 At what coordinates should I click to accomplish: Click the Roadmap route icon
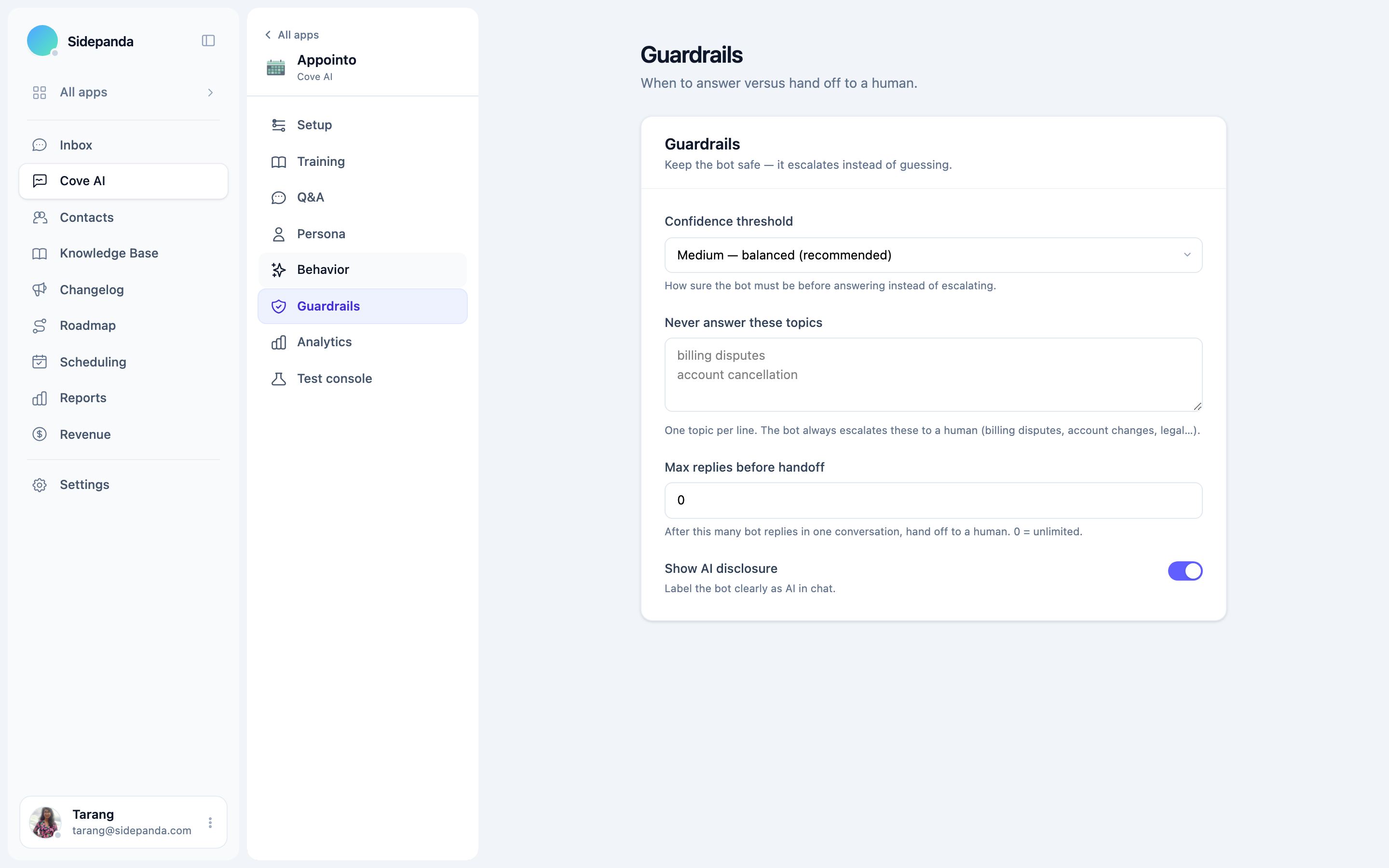click(x=40, y=325)
